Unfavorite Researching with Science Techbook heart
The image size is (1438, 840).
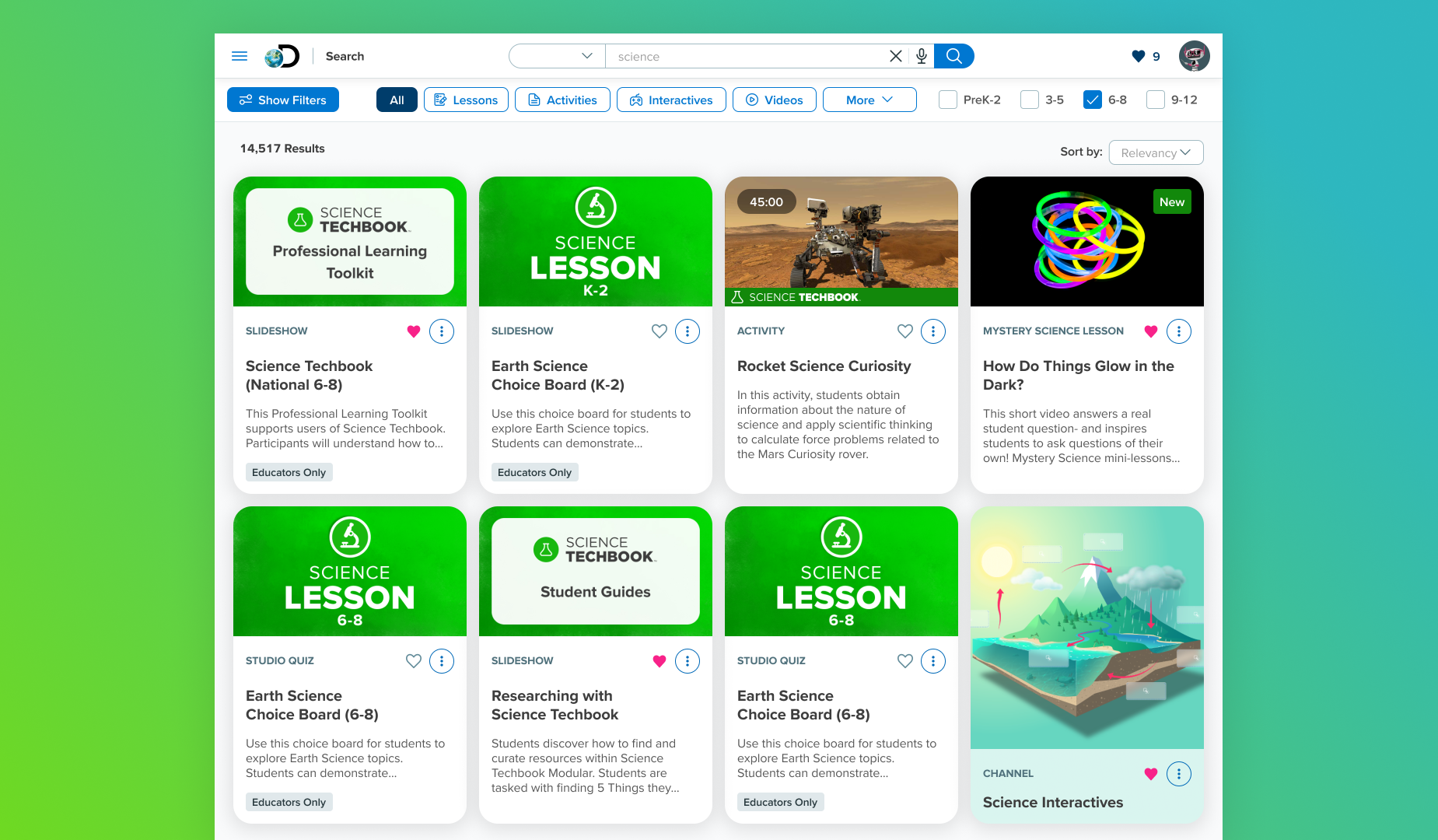660,661
